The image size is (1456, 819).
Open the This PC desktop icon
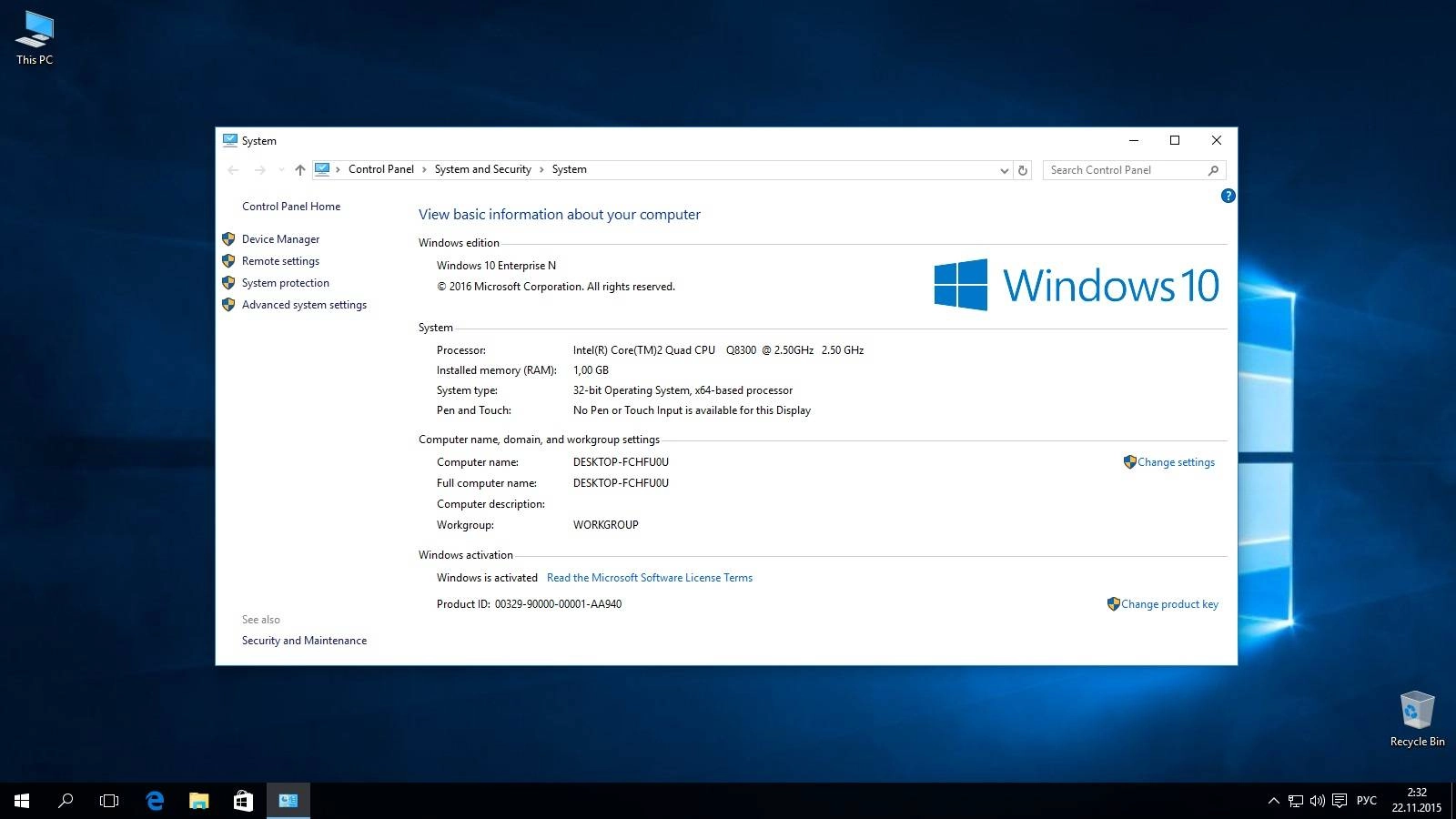click(35, 38)
